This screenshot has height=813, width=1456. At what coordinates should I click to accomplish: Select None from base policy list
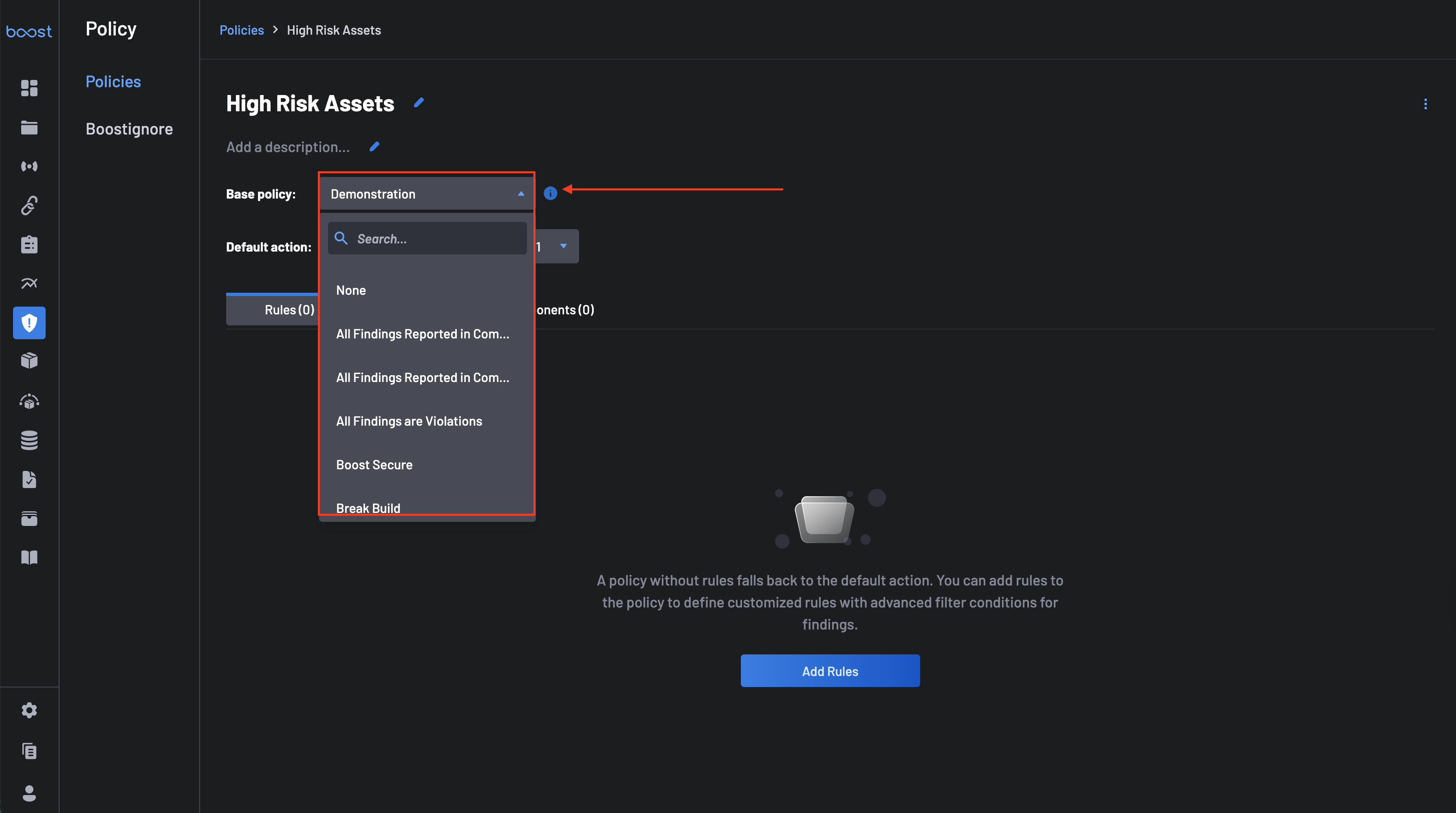coord(351,290)
